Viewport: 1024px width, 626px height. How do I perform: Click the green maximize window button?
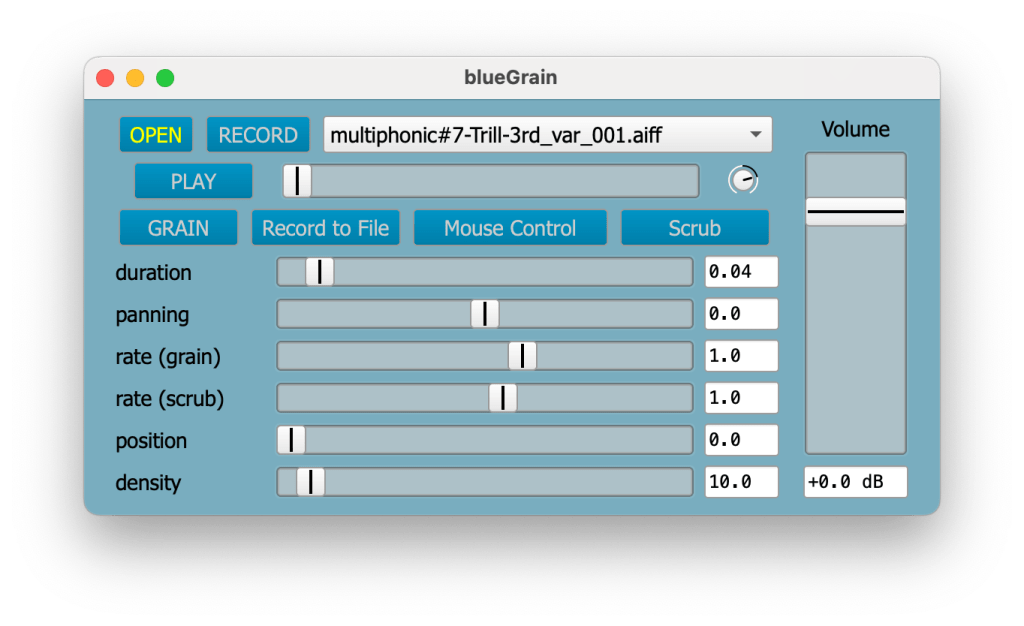(x=165, y=78)
